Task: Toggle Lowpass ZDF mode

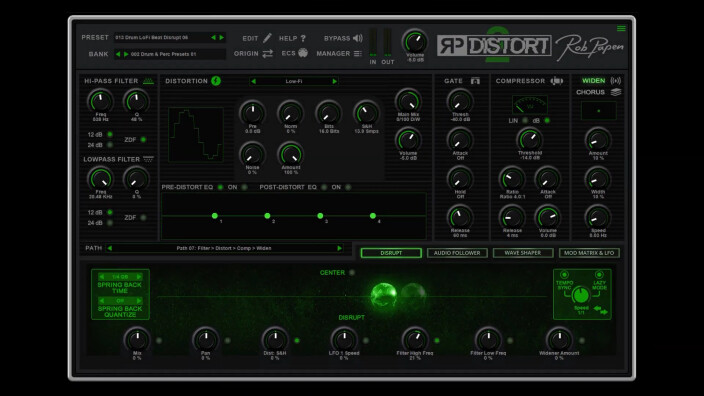Action: coord(143,217)
